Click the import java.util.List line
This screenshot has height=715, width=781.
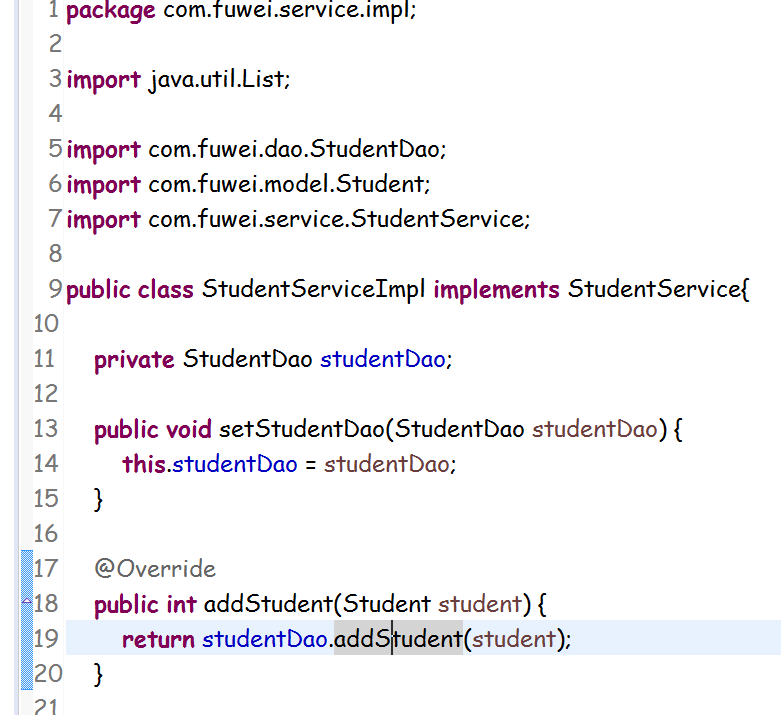click(x=178, y=80)
